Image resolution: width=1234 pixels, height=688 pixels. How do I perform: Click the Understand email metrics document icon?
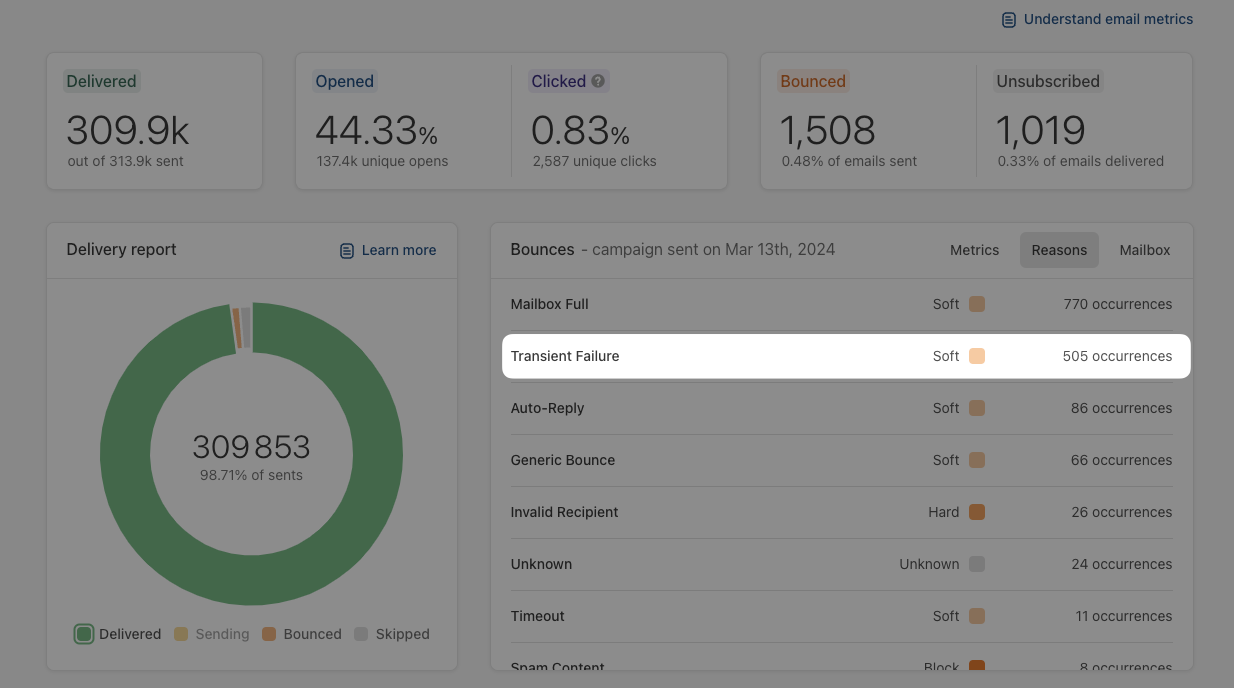pos(1009,20)
